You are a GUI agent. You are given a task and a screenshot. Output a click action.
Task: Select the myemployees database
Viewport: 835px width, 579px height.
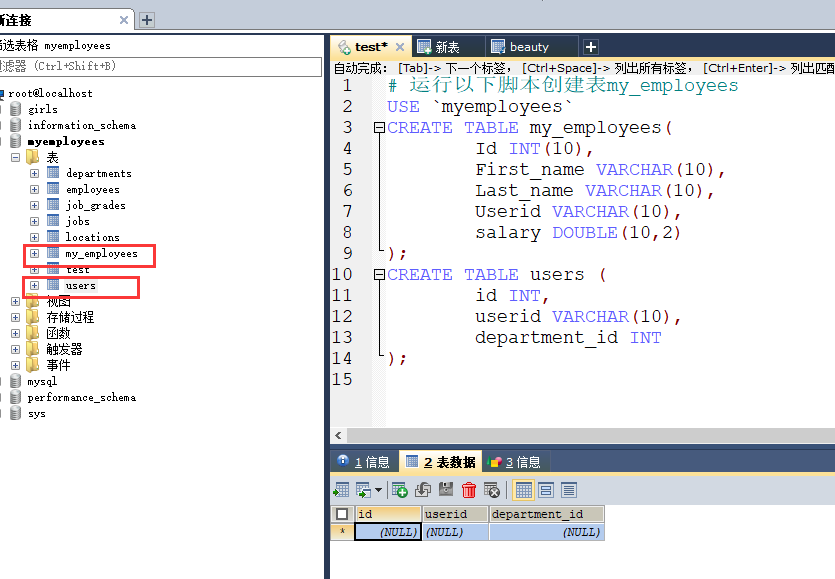pos(66,141)
